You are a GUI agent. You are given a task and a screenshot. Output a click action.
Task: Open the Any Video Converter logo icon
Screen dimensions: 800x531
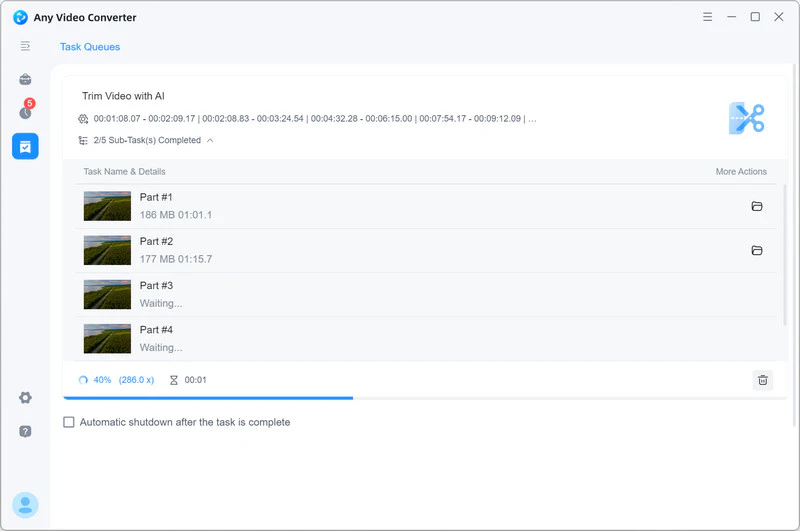(x=20, y=17)
